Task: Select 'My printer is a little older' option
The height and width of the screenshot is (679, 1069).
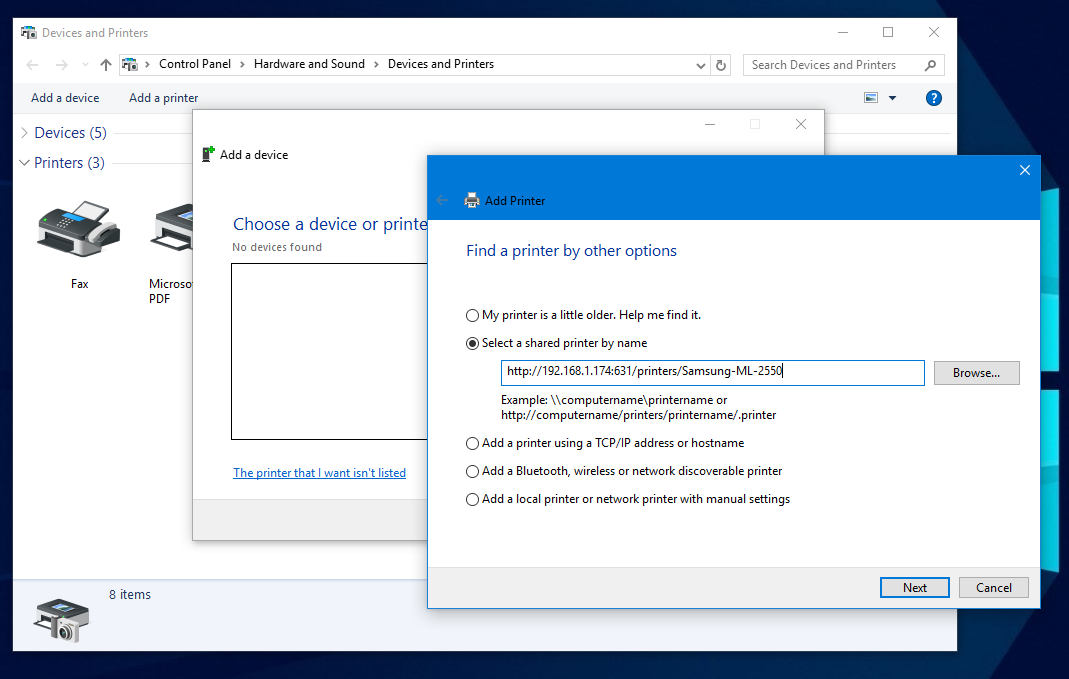Action: pyautogui.click(x=473, y=315)
